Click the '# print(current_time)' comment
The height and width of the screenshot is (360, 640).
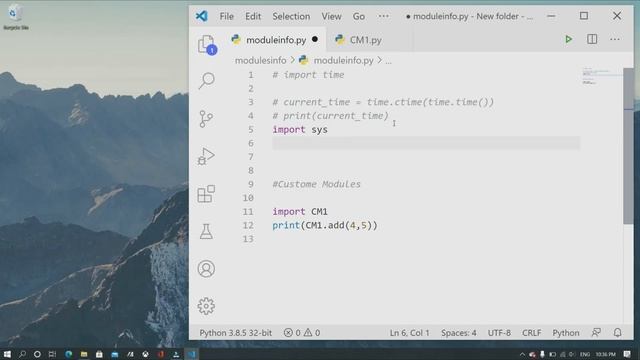coord(331,116)
